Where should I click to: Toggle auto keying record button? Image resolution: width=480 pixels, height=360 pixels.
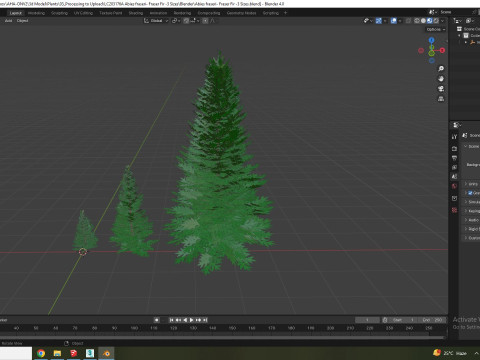[156, 320]
